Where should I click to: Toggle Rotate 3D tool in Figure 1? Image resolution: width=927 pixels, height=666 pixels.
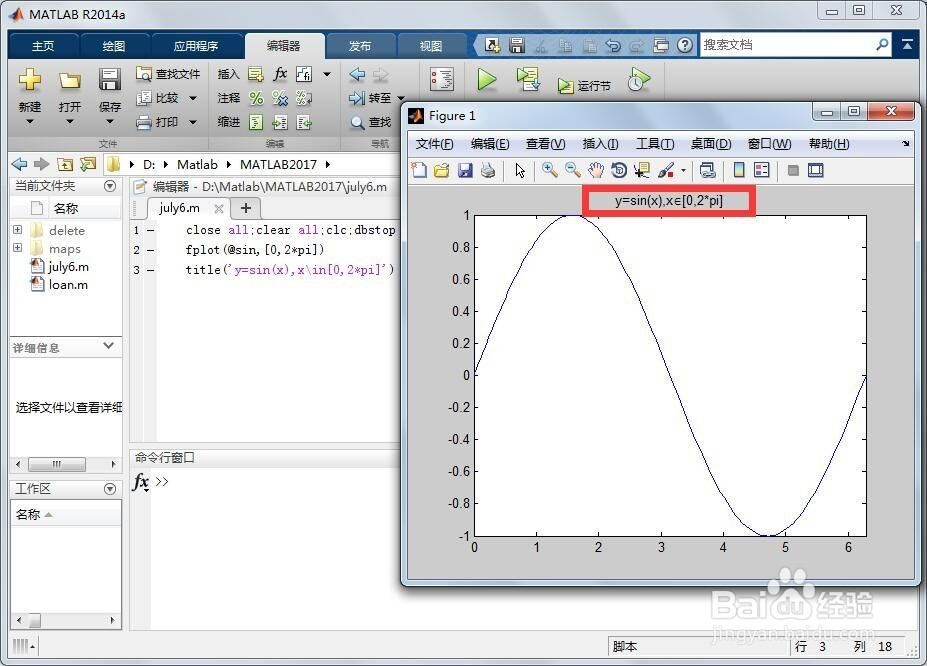(x=619, y=171)
